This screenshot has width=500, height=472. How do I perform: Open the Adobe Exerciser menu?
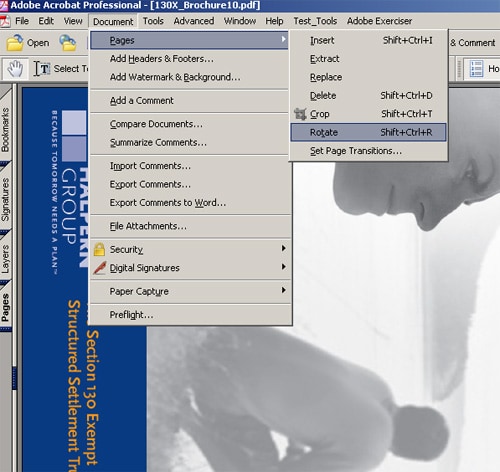379,21
